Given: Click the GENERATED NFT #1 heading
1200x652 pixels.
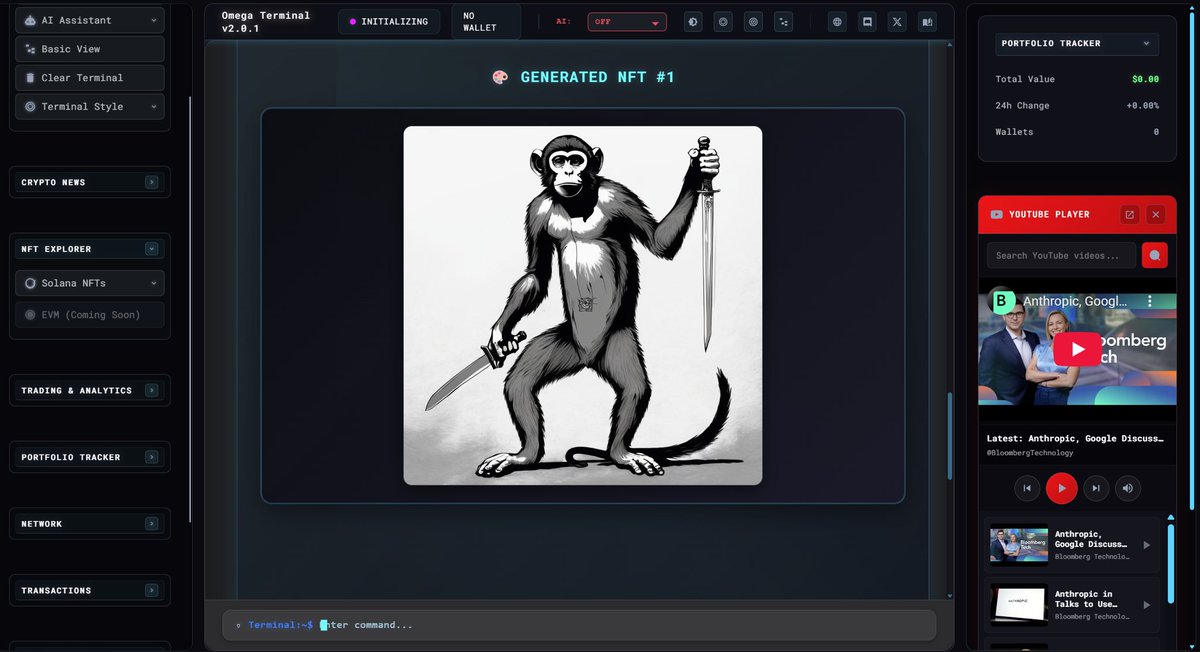Looking at the screenshot, I should point(583,77).
